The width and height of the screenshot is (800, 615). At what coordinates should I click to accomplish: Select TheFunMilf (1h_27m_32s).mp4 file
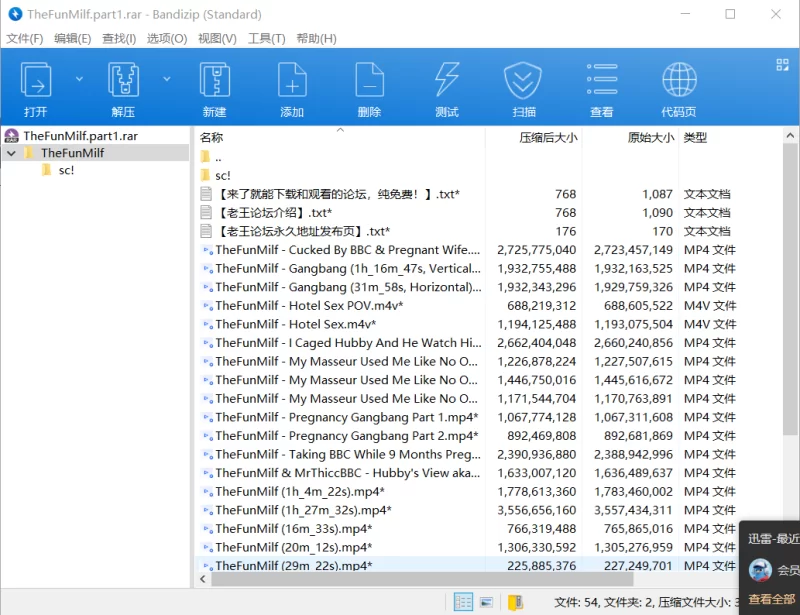point(304,510)
